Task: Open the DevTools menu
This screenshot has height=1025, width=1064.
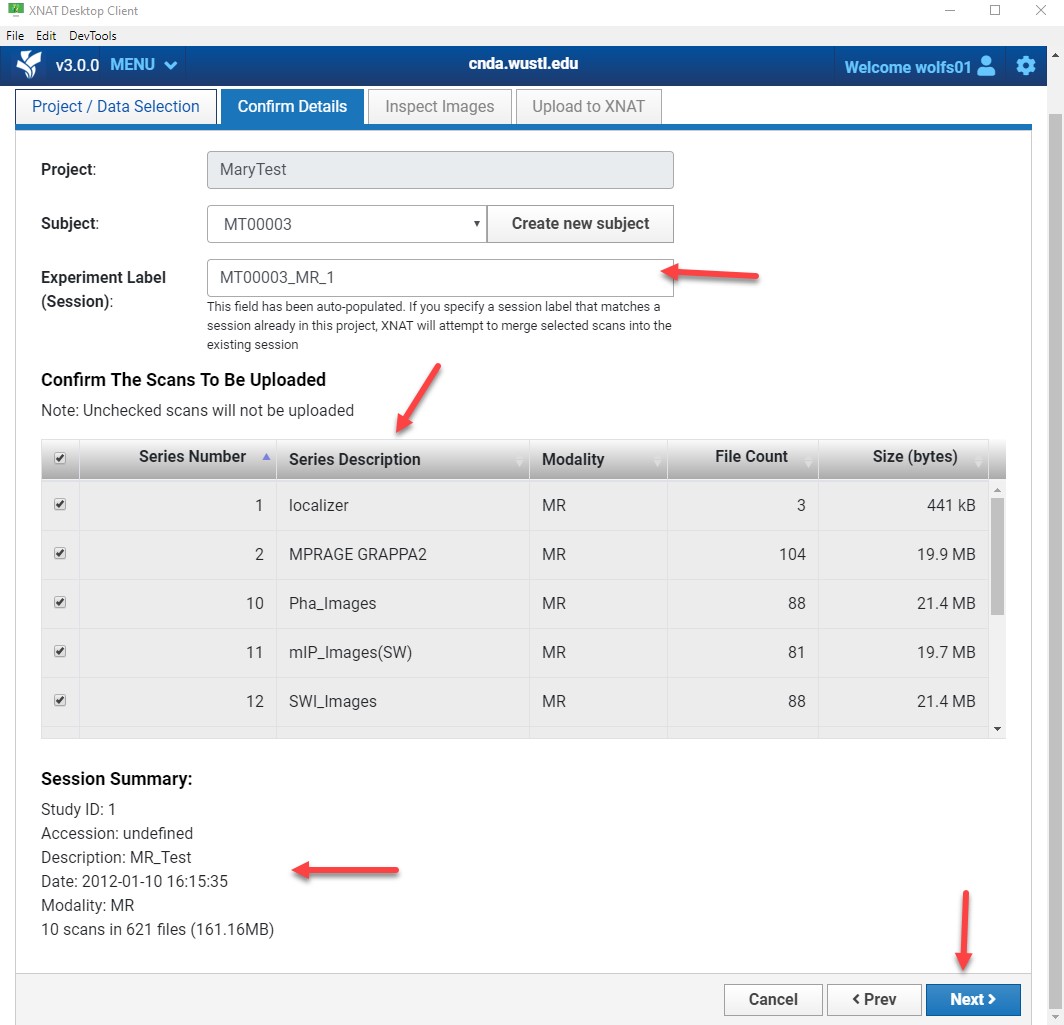Action: 93,35
